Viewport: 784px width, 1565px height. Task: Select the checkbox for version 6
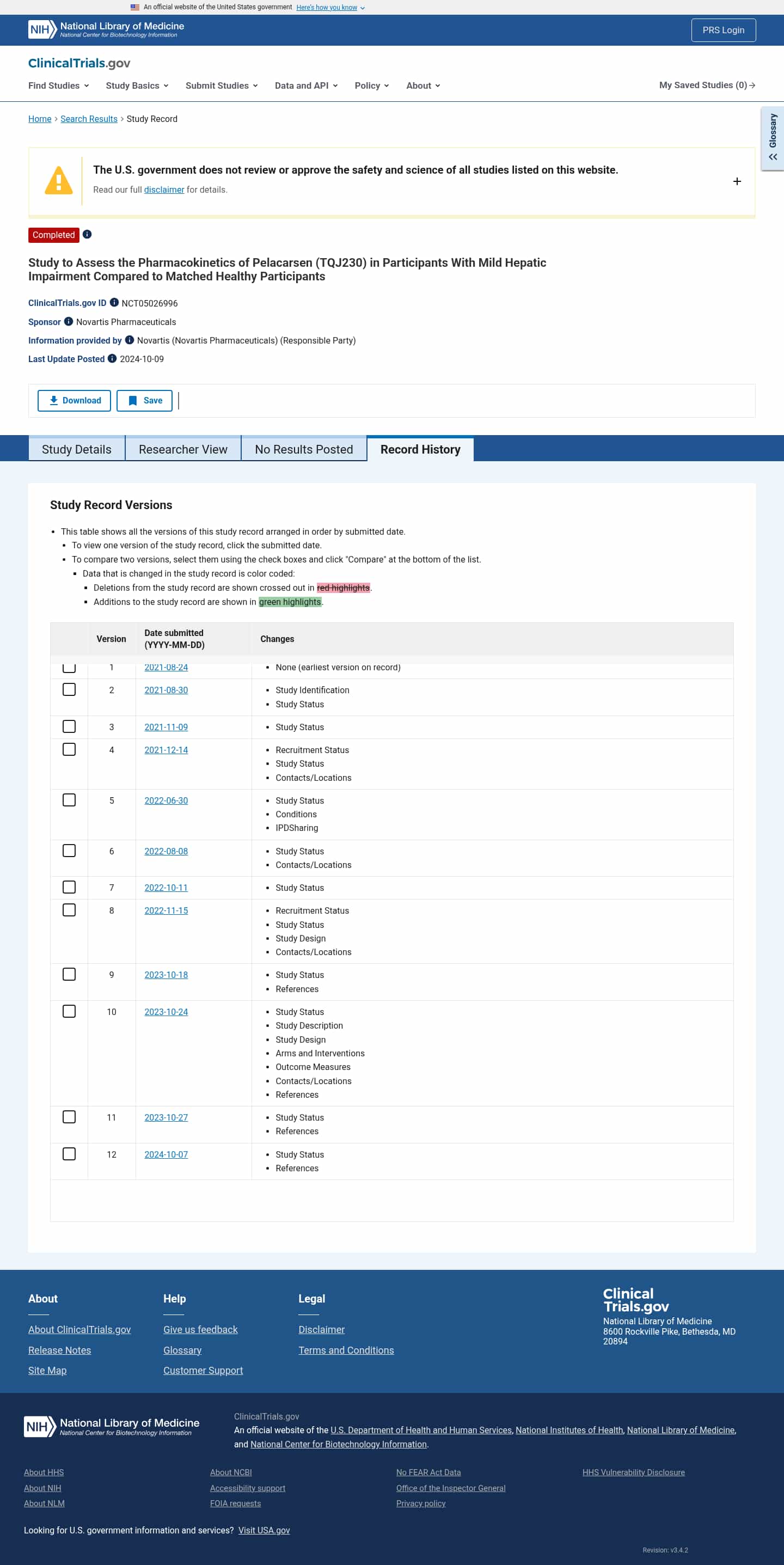[69, 851]
